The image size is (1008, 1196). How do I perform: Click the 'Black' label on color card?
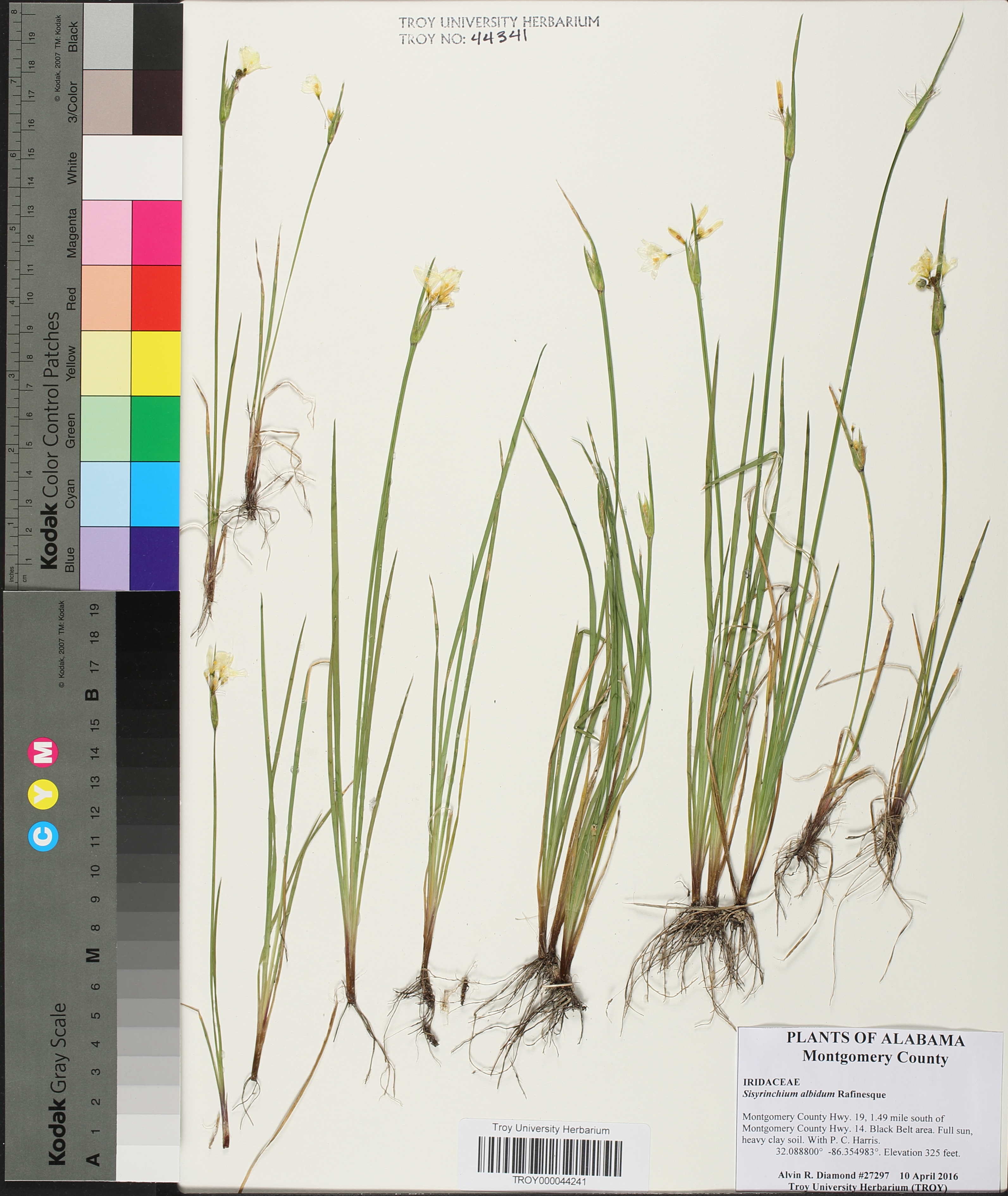(72, 37)
